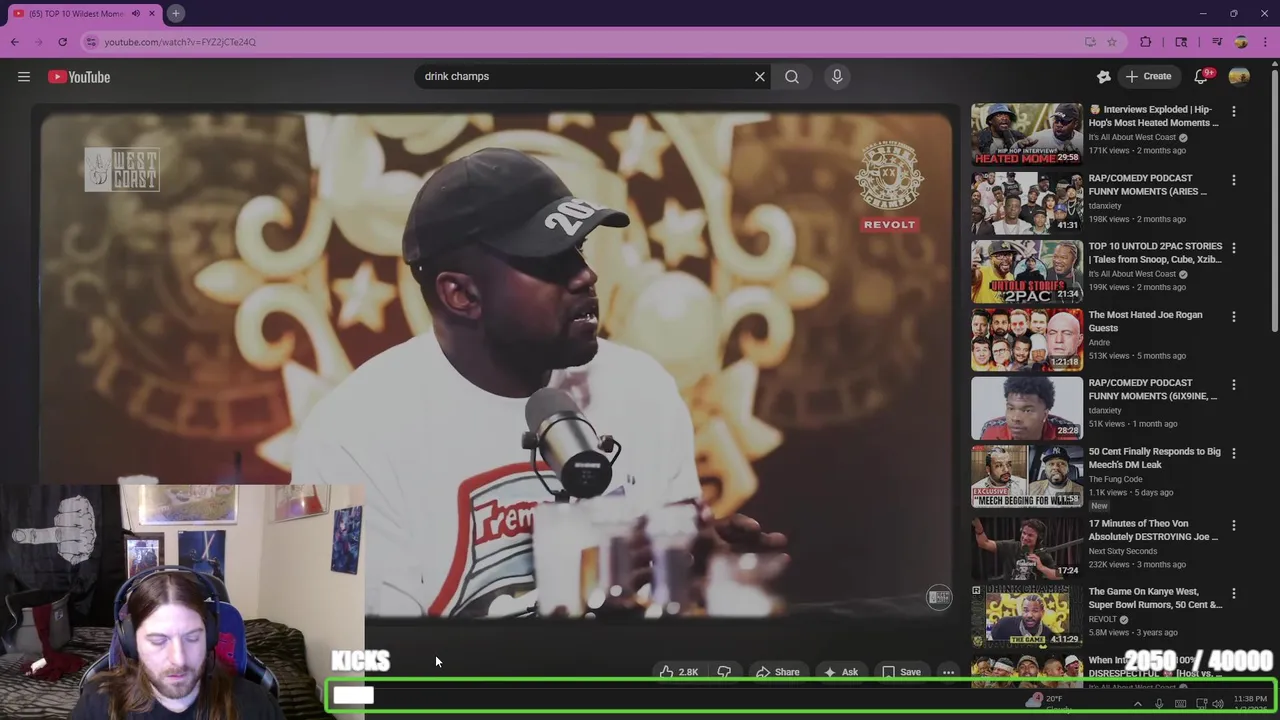1280x720 pixels.
Task: Open the 6IX9INE rap/comedy podcast thumbnail
Action: click(x=1027, y=408)
